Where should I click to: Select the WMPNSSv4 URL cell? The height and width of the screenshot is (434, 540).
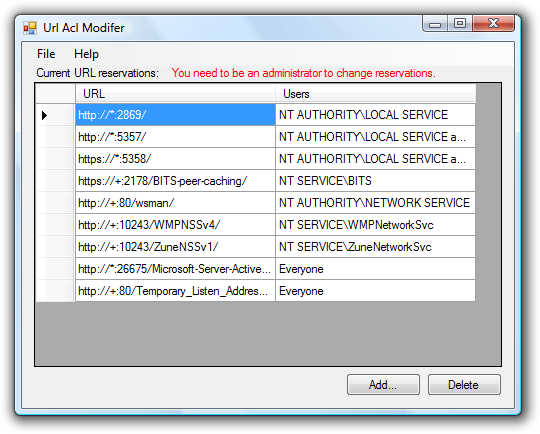click(x=175, y=225)
